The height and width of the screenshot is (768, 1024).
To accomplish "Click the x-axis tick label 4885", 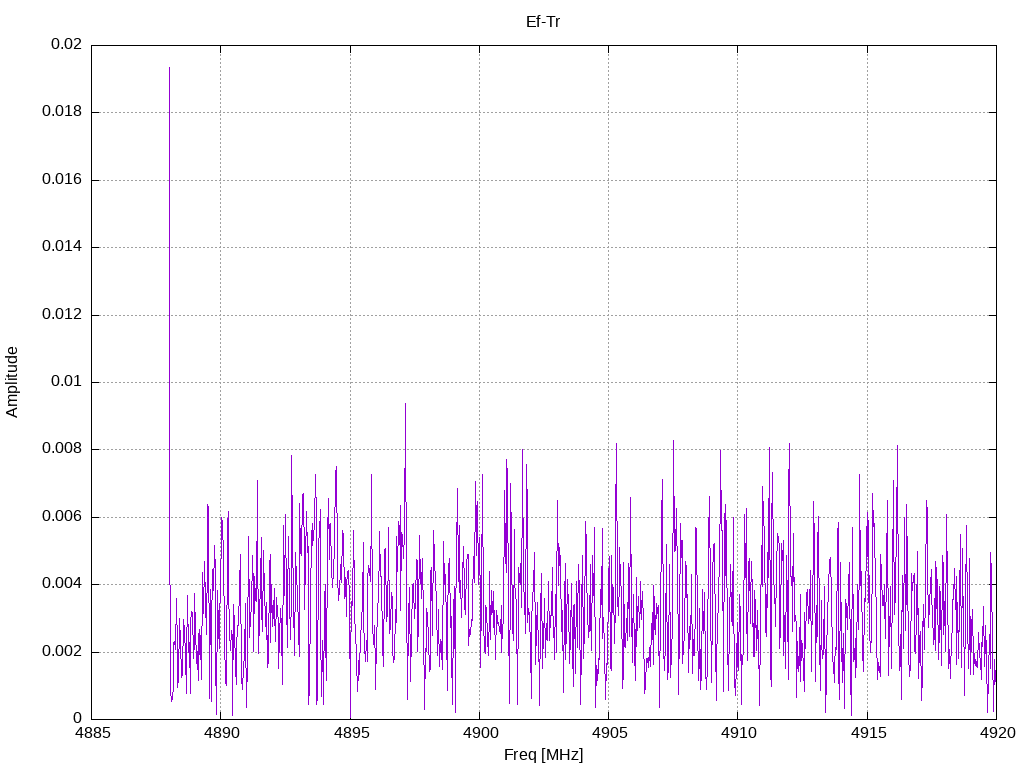I will click(92, 733).
